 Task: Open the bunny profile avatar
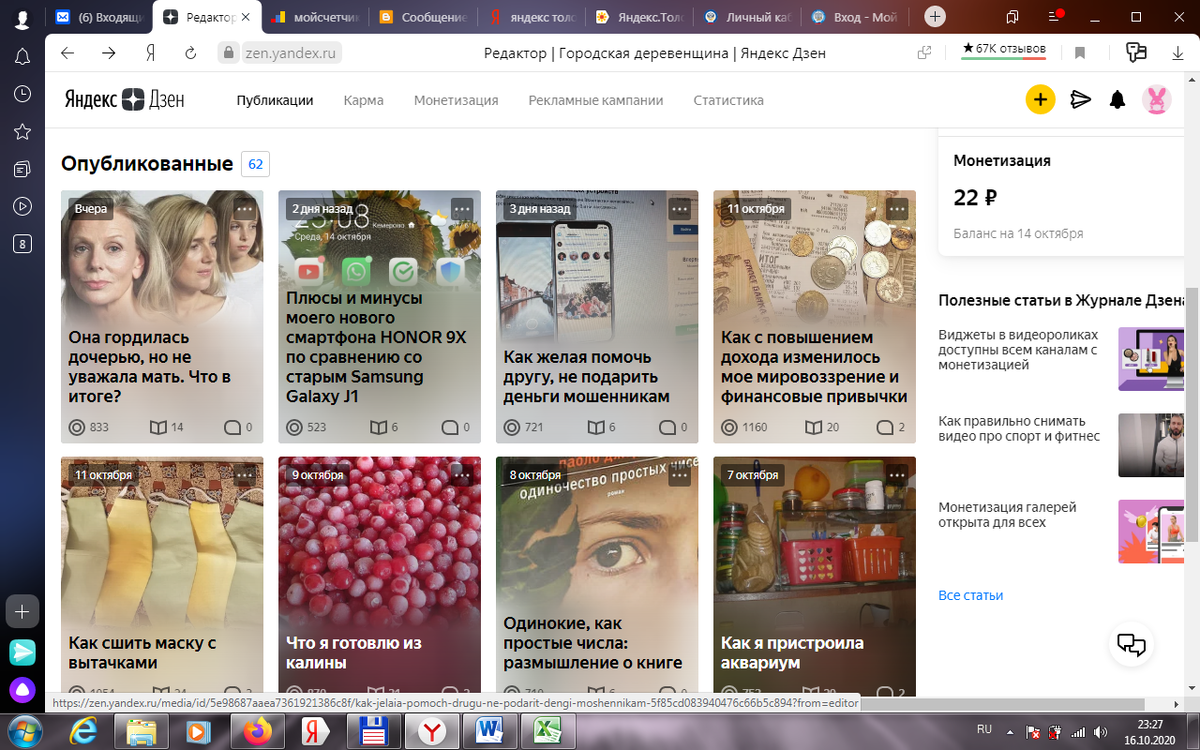(x=1157, y=99)
